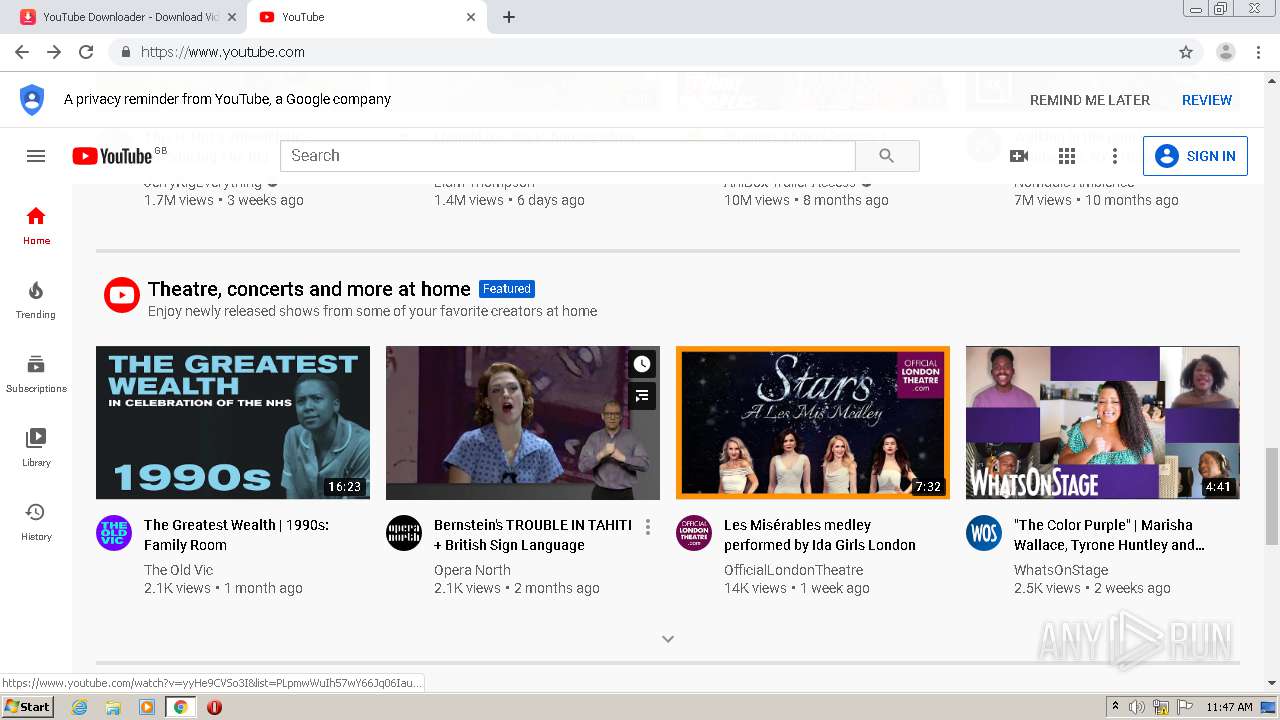Click SIGN IN button
The image size is (1280, 720).
pos(1195,156)
